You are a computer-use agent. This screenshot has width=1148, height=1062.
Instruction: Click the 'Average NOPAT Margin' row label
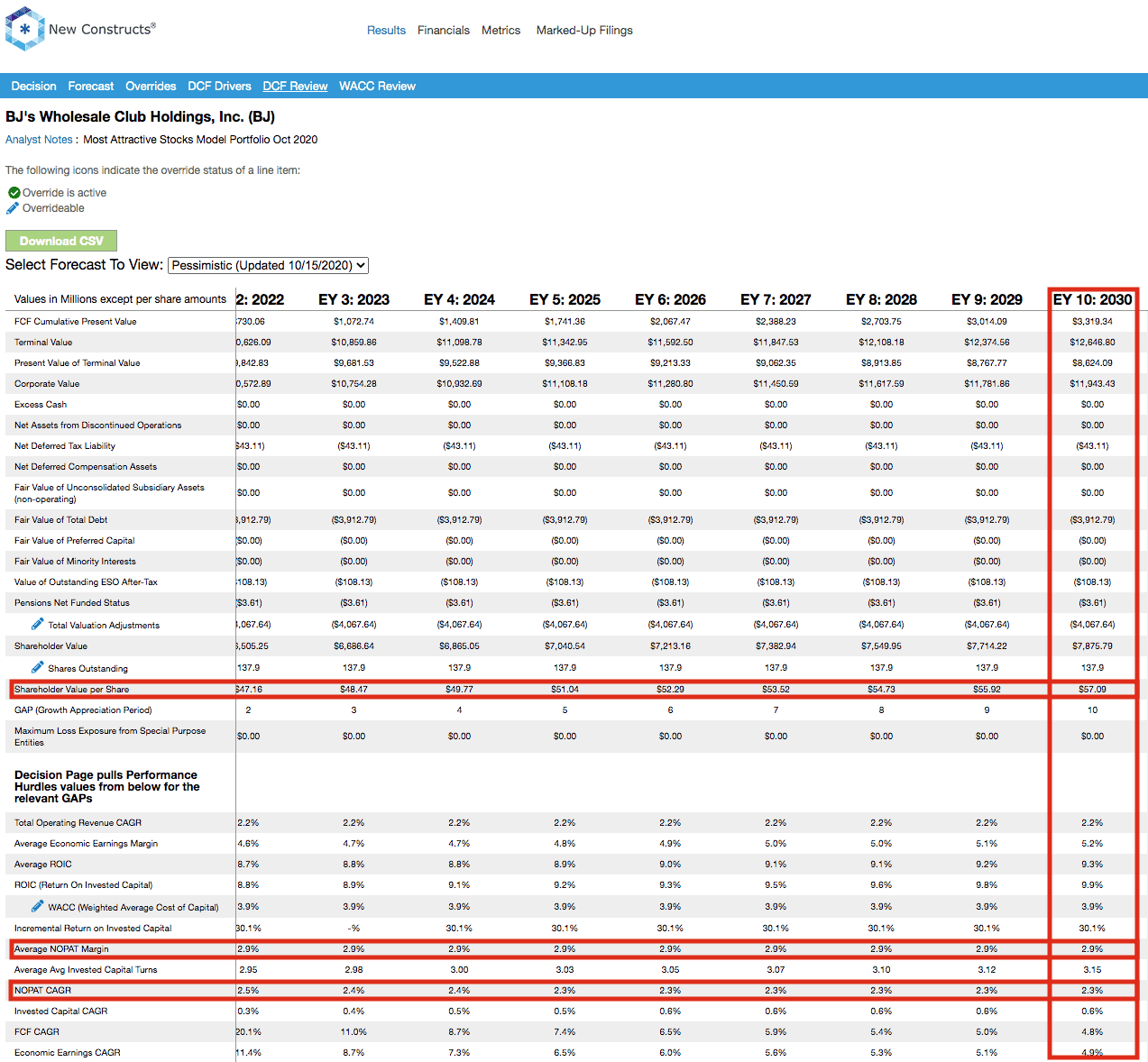click(x=61, y=948)
